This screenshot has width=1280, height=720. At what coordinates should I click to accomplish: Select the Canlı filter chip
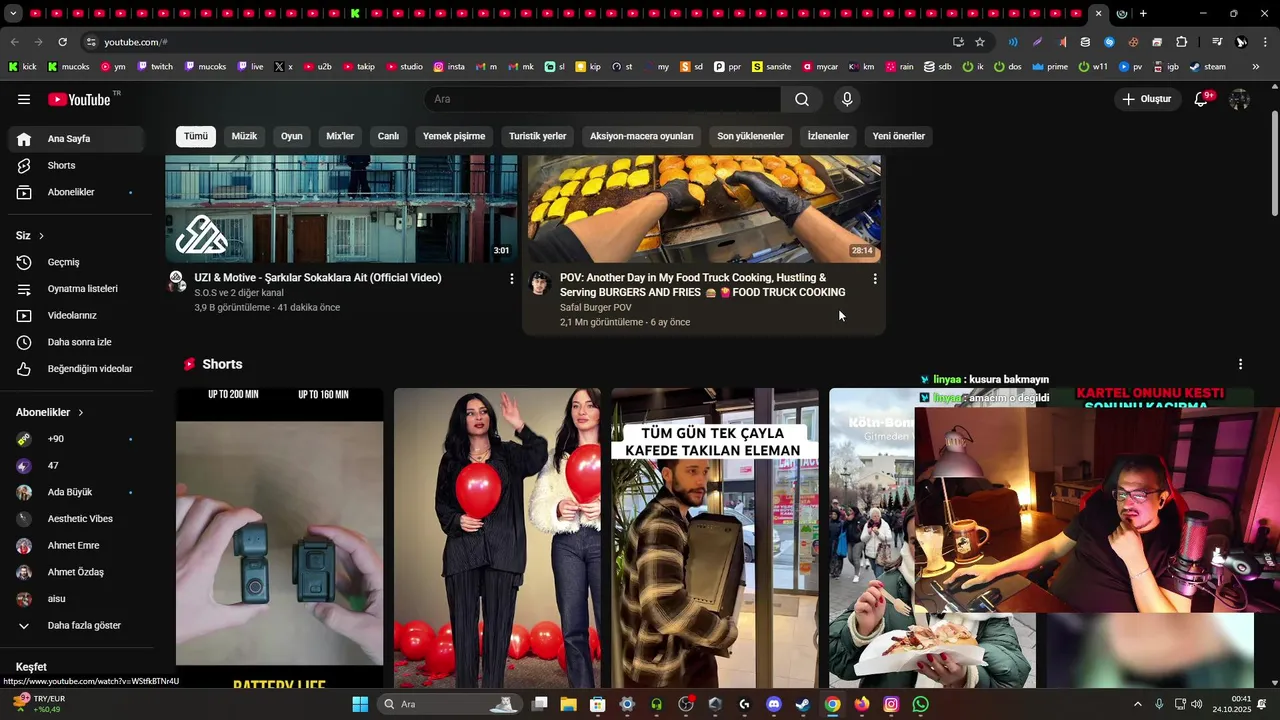pyautogui.click(x=388, y=136)
